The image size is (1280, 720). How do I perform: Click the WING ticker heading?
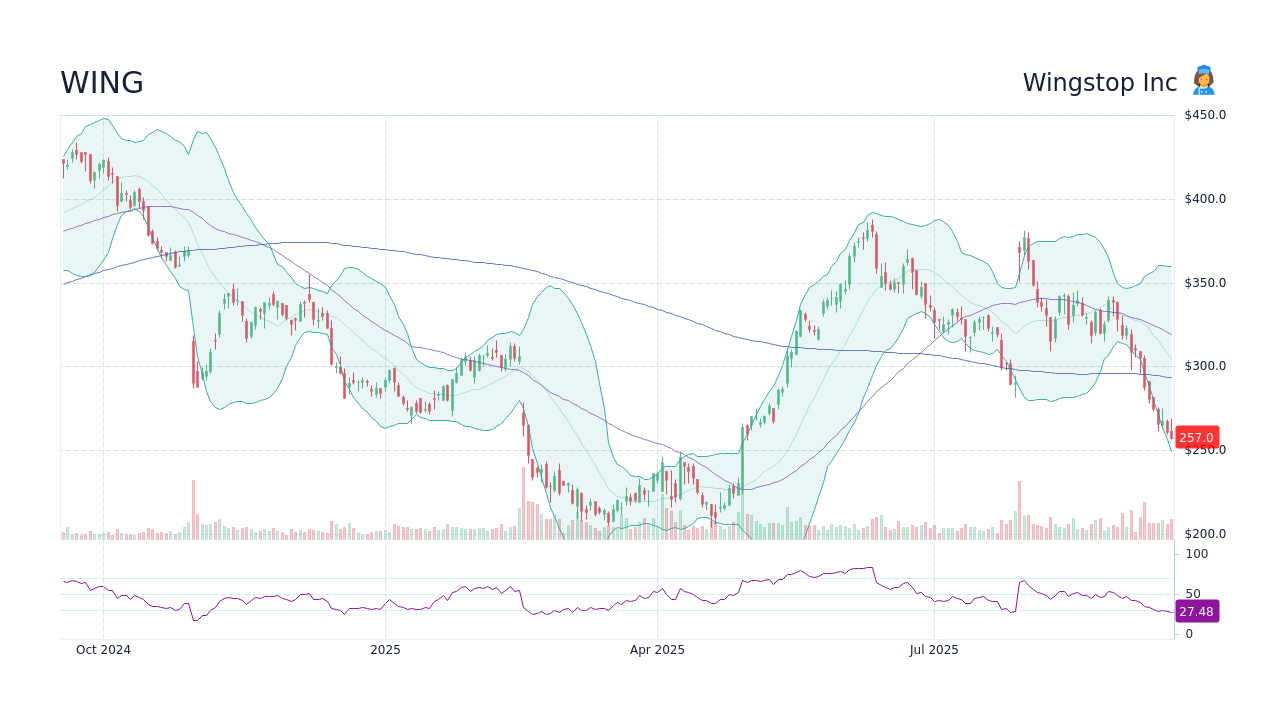click(101, 83)
